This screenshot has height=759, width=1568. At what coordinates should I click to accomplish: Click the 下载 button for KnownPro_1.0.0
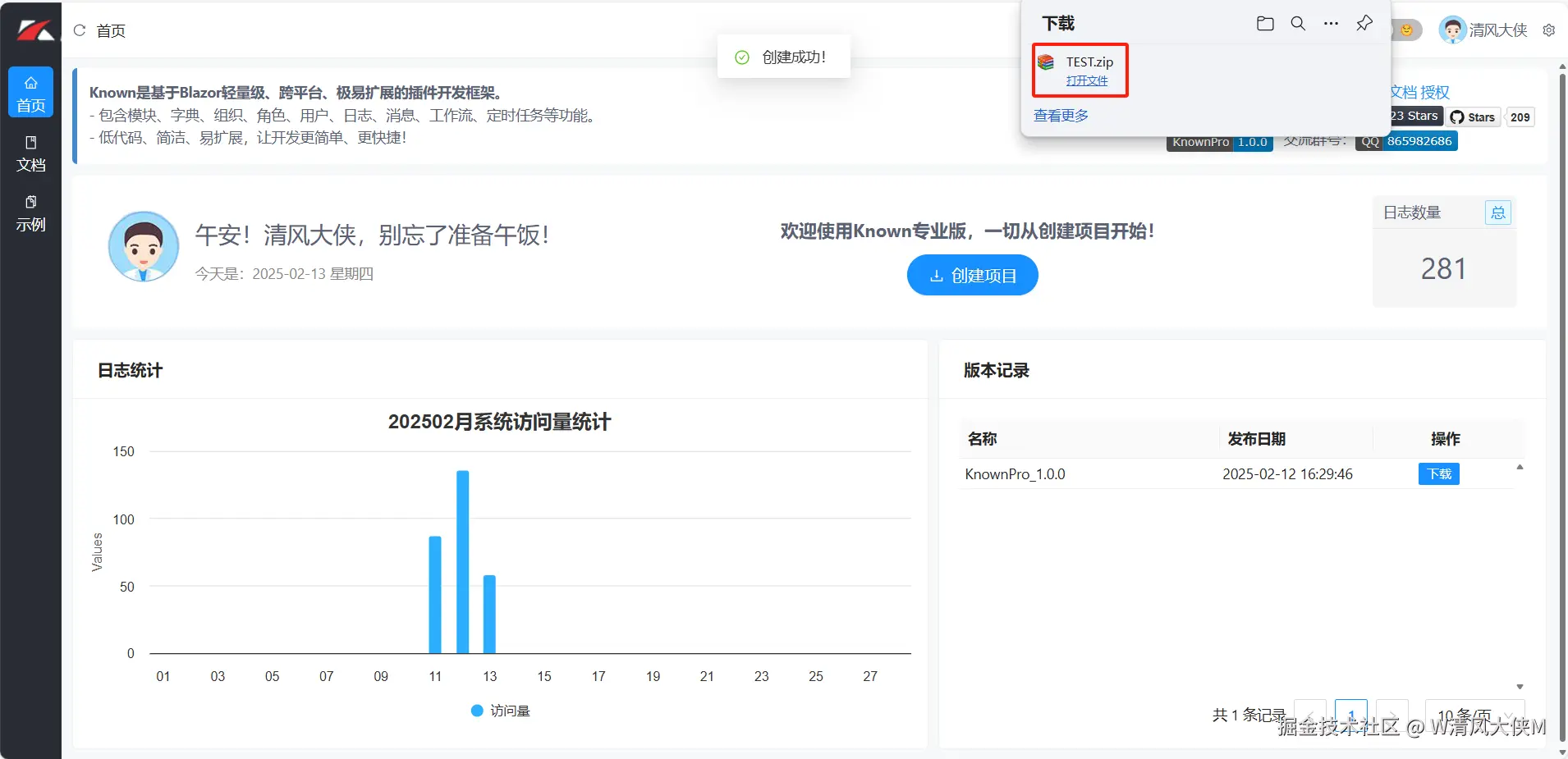tap(1439, 474)
